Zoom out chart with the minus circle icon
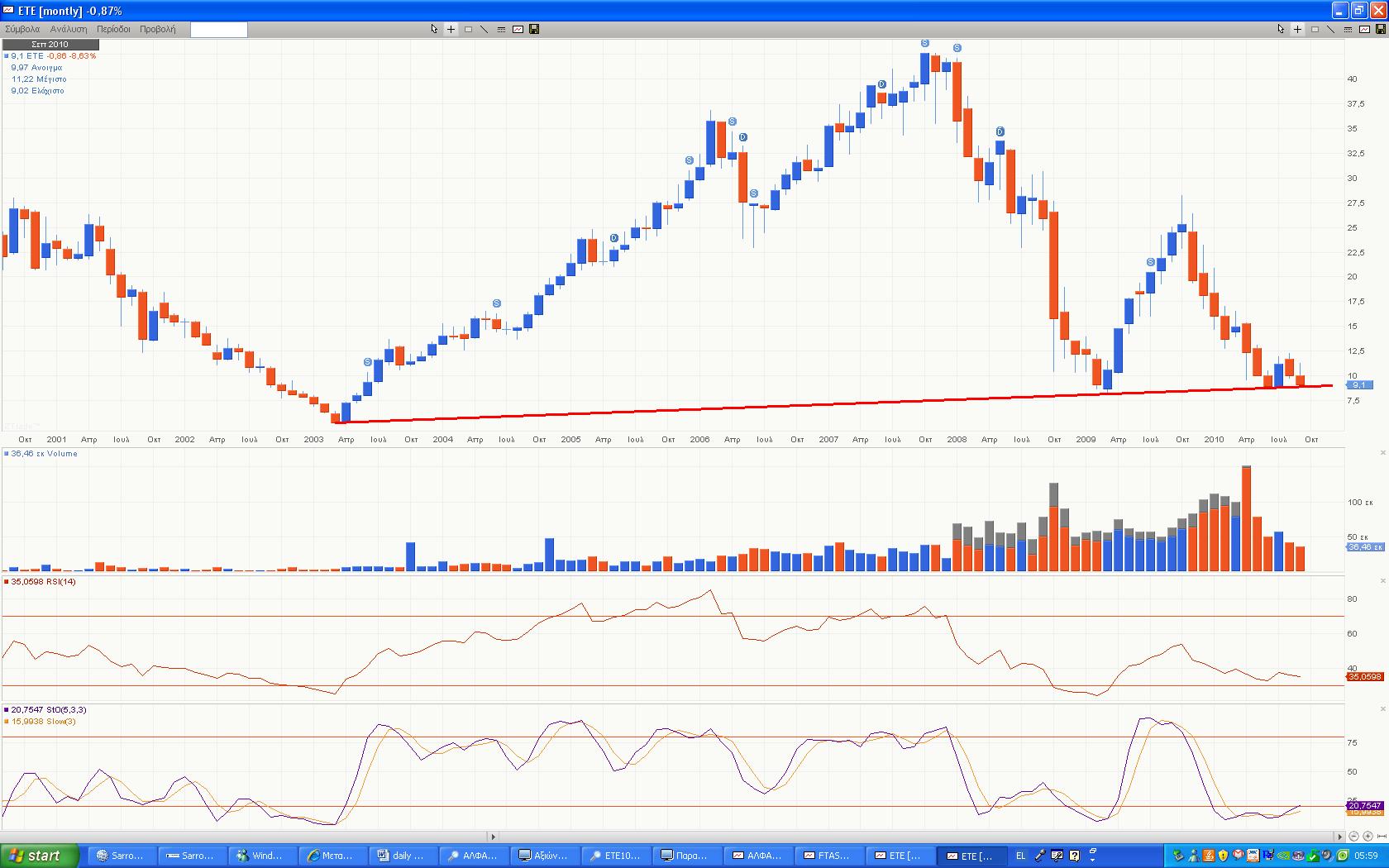Screen dimensions: 1389x868 (1353, 837)
